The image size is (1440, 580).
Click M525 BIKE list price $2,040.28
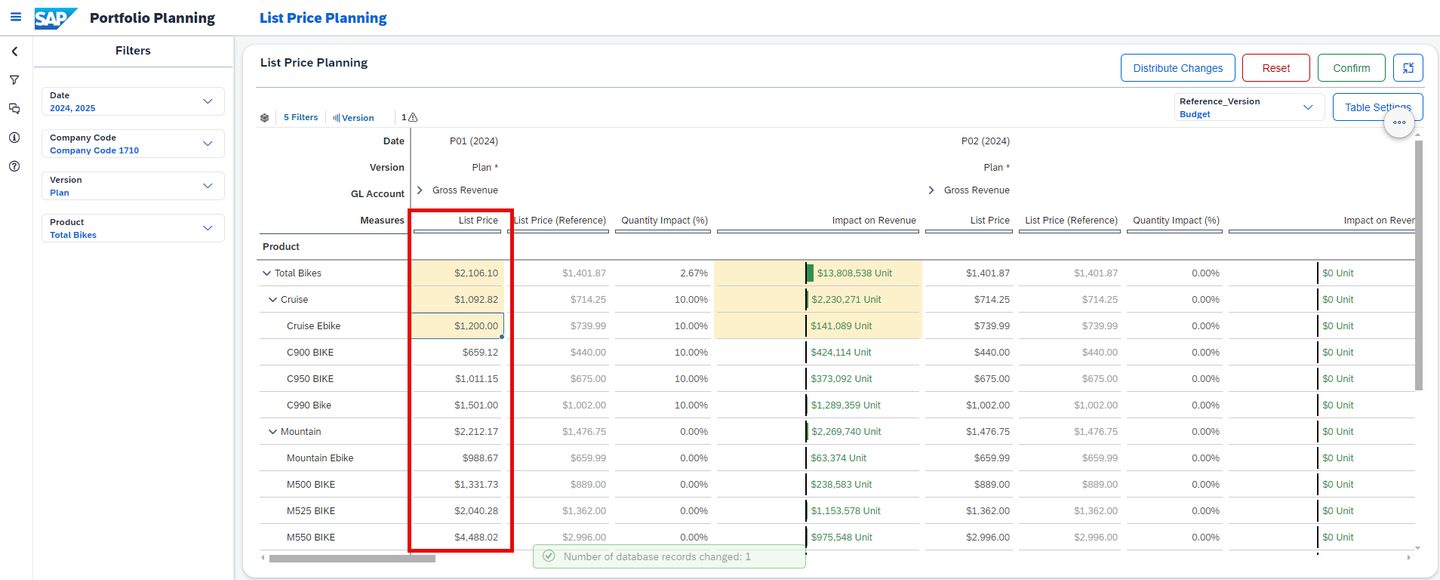(x=457, y=511)
